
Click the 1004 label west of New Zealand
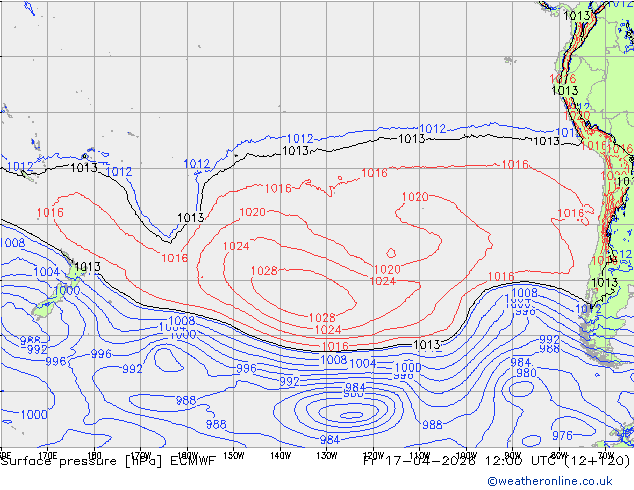click(x=46, y=272)
